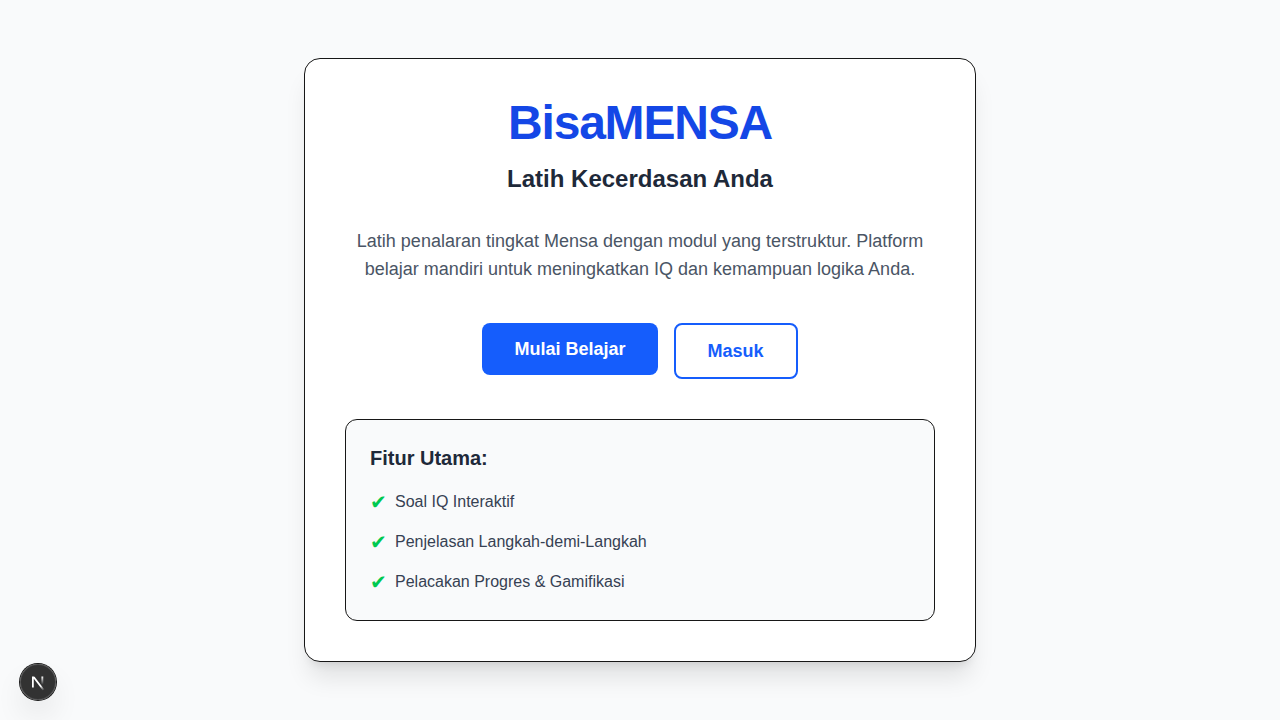Click the phrase belajar mandiri in the description
Screen dimensions: 1280x720
point(413,269)
